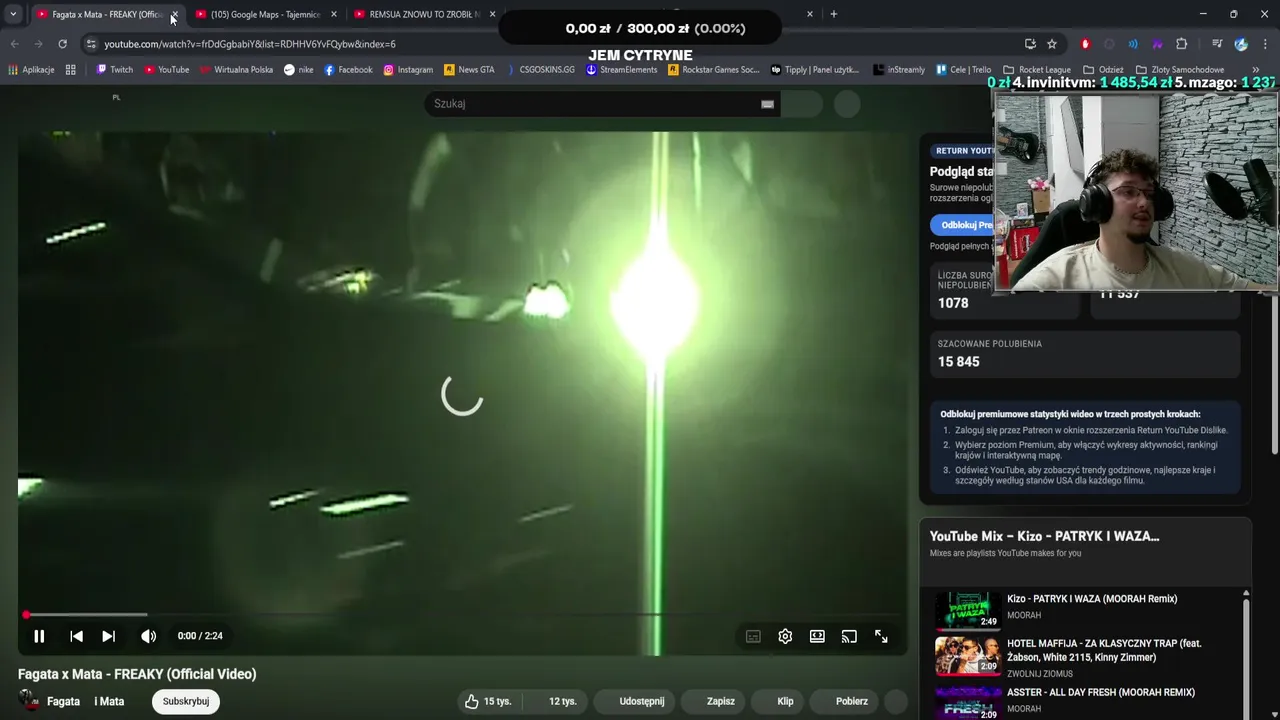
Task: Close the Google Maps Tajemnice tab
Action: point(333,14)
